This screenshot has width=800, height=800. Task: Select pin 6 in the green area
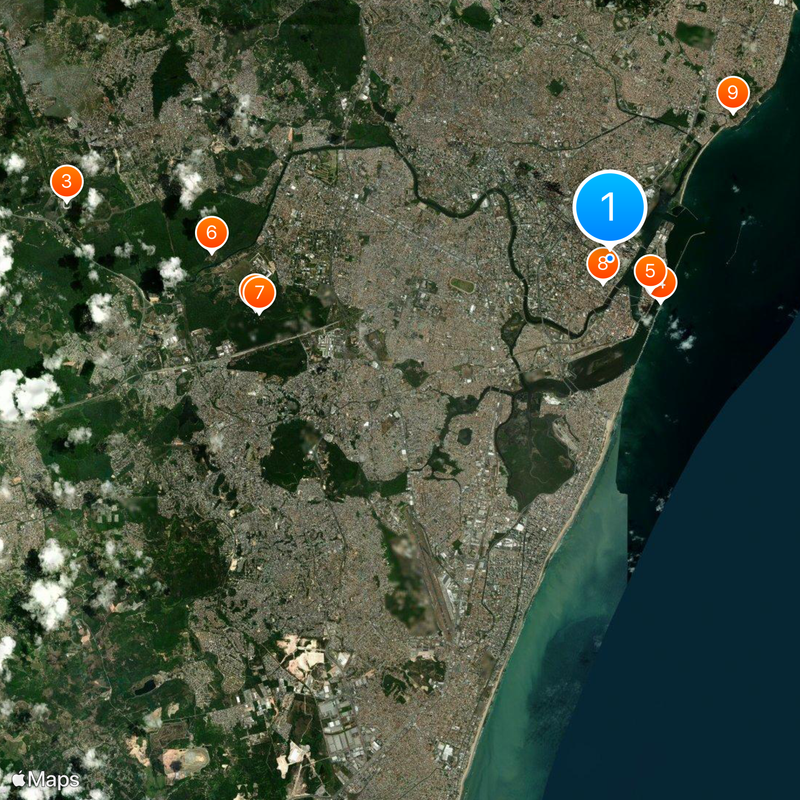pos(211,232)
